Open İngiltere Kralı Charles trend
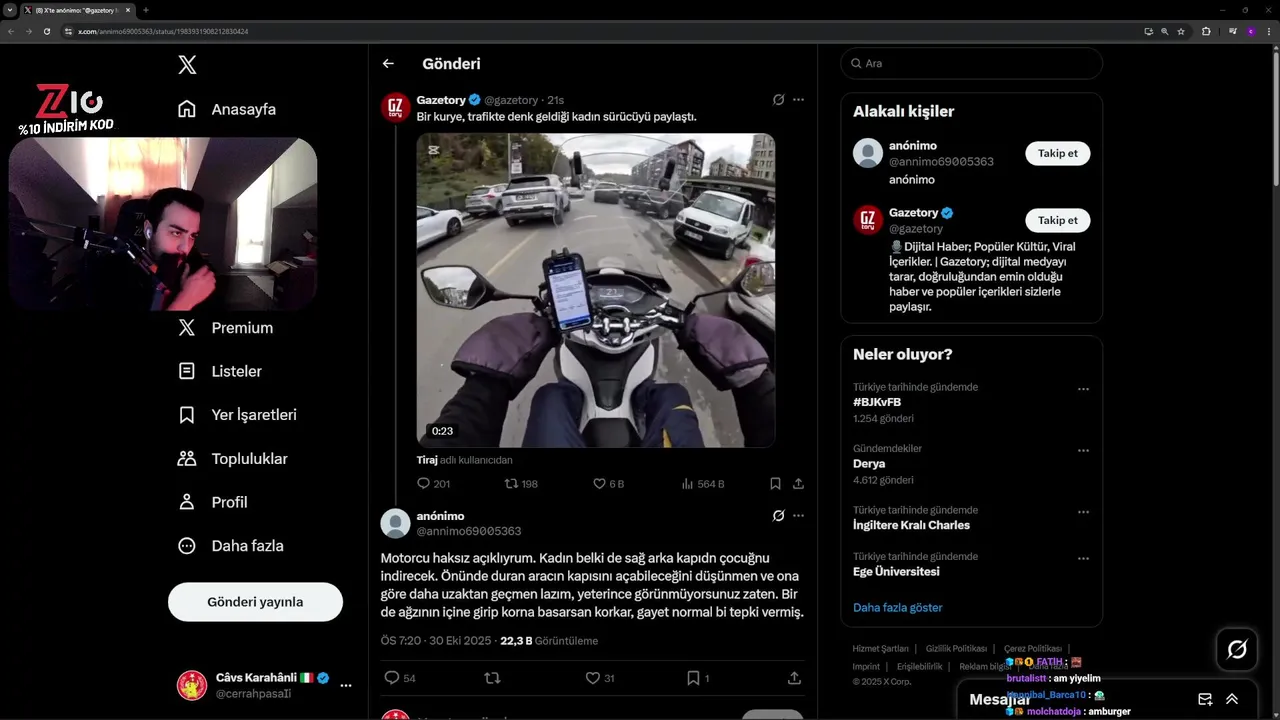 [911, 525]
